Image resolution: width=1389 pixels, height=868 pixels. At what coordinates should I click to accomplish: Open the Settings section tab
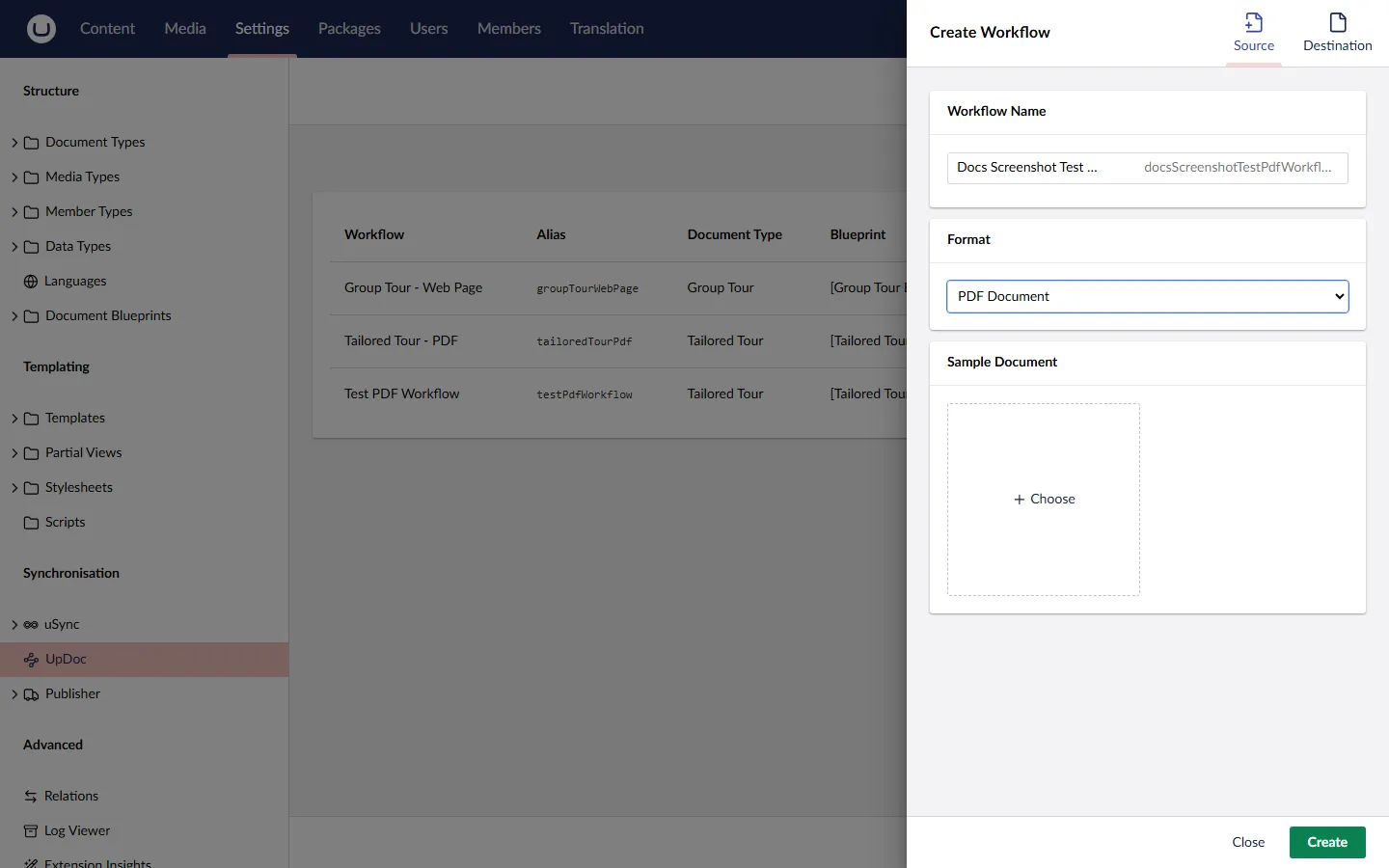[x=262, y=29]
